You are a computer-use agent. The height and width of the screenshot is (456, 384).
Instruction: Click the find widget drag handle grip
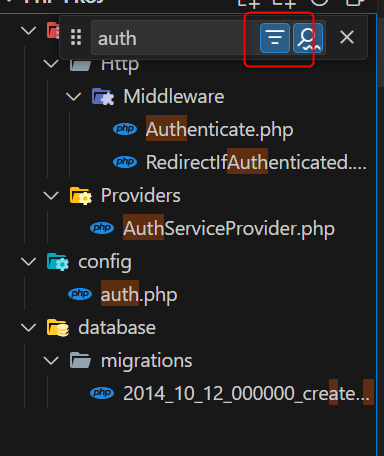[x=76, y=37]
